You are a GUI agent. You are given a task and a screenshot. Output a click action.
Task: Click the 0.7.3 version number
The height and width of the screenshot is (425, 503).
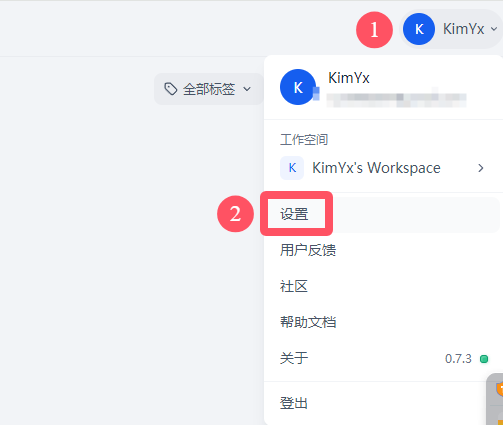[x=458, y=359]
